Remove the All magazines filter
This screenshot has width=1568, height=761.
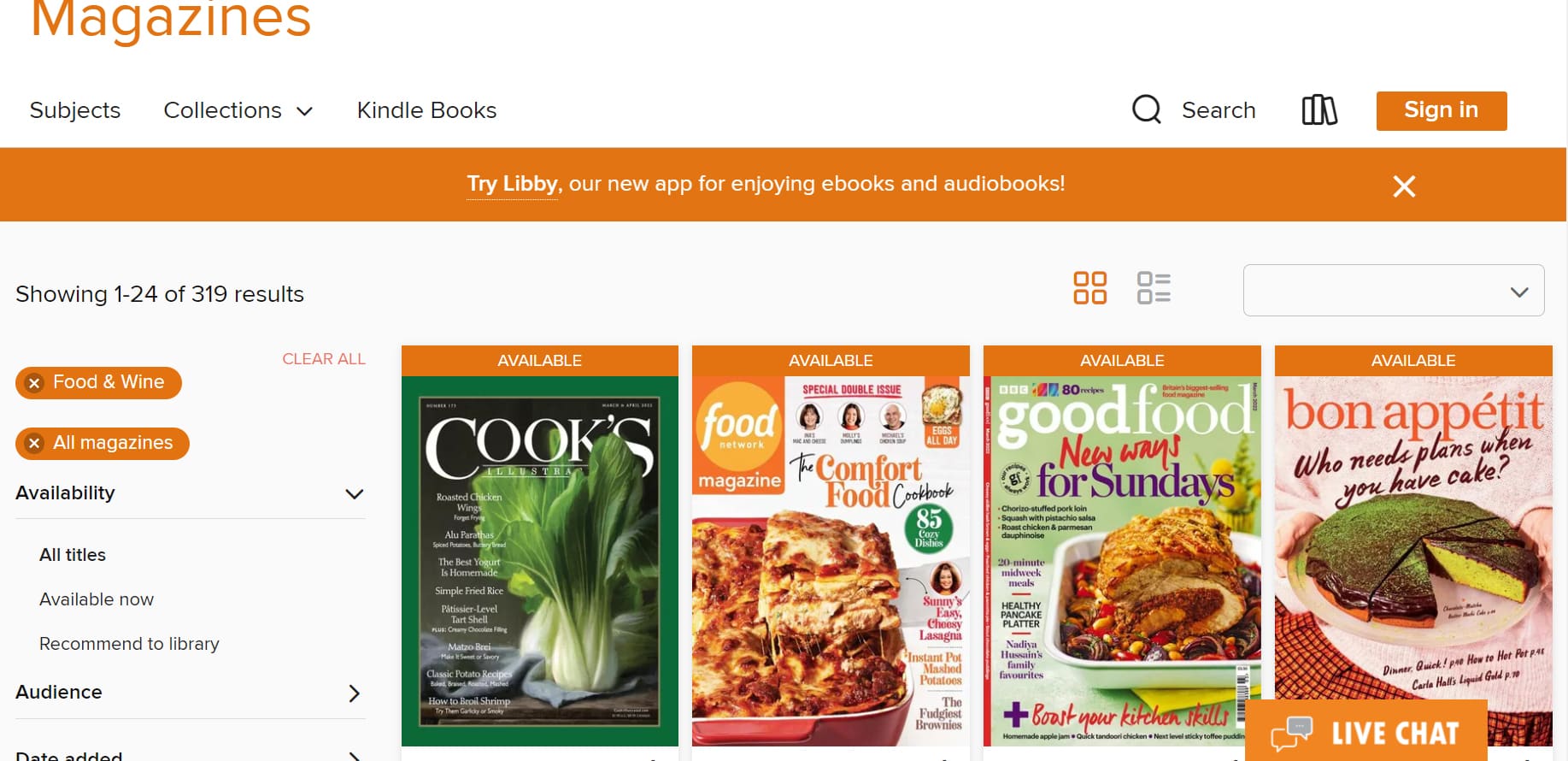click(34, 443)
